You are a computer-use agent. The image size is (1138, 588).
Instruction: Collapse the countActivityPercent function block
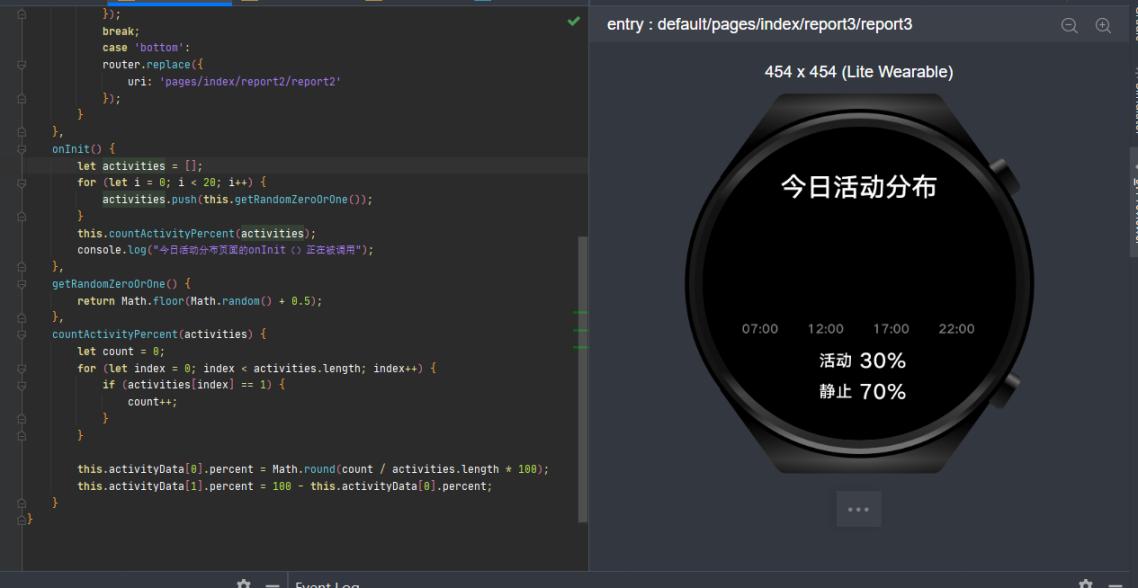[22, 334]
